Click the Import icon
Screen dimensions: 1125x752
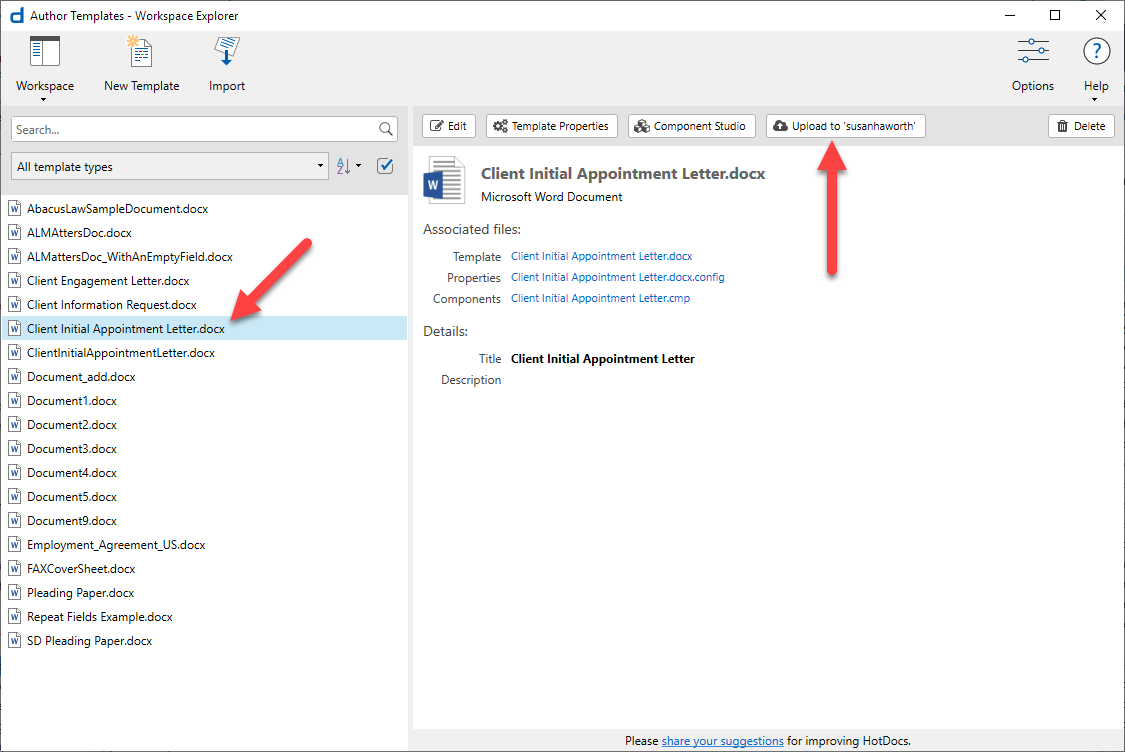(x=227, y=52)
